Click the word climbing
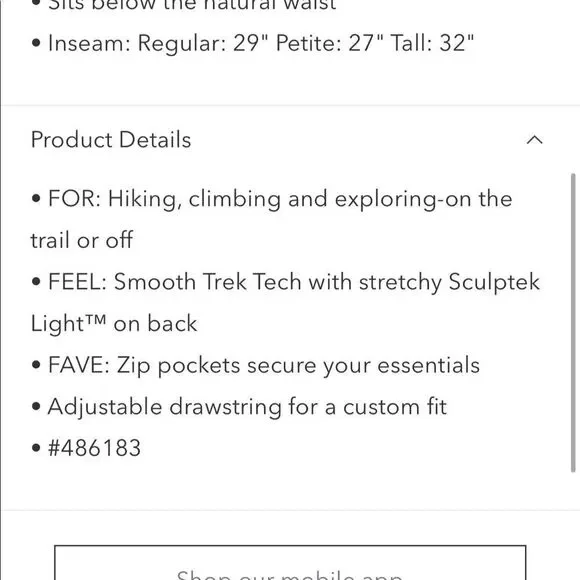 [235, 199]
